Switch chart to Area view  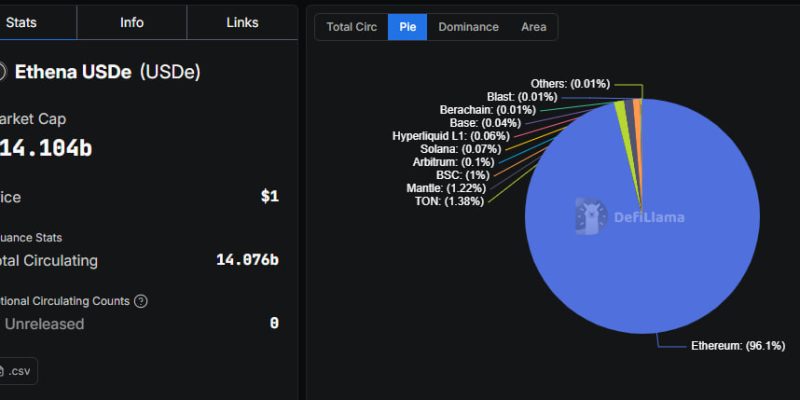point(533,27)
